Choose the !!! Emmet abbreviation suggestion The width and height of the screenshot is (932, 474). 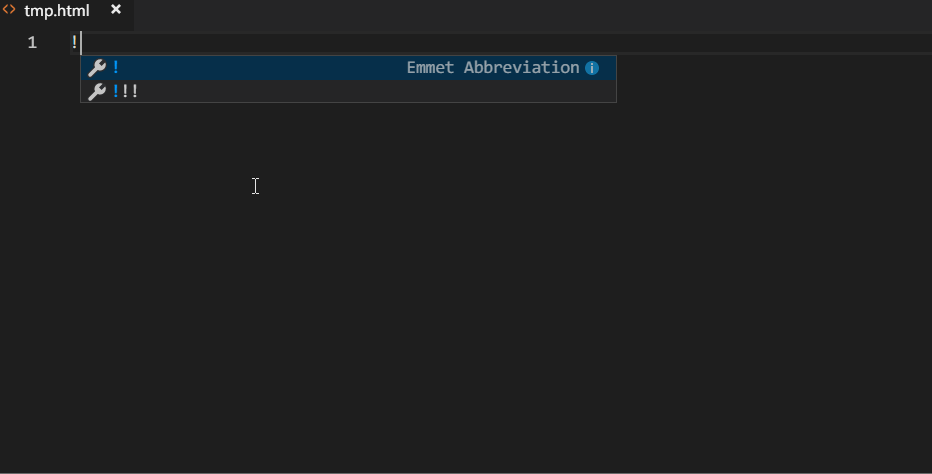tap(126, 92)
